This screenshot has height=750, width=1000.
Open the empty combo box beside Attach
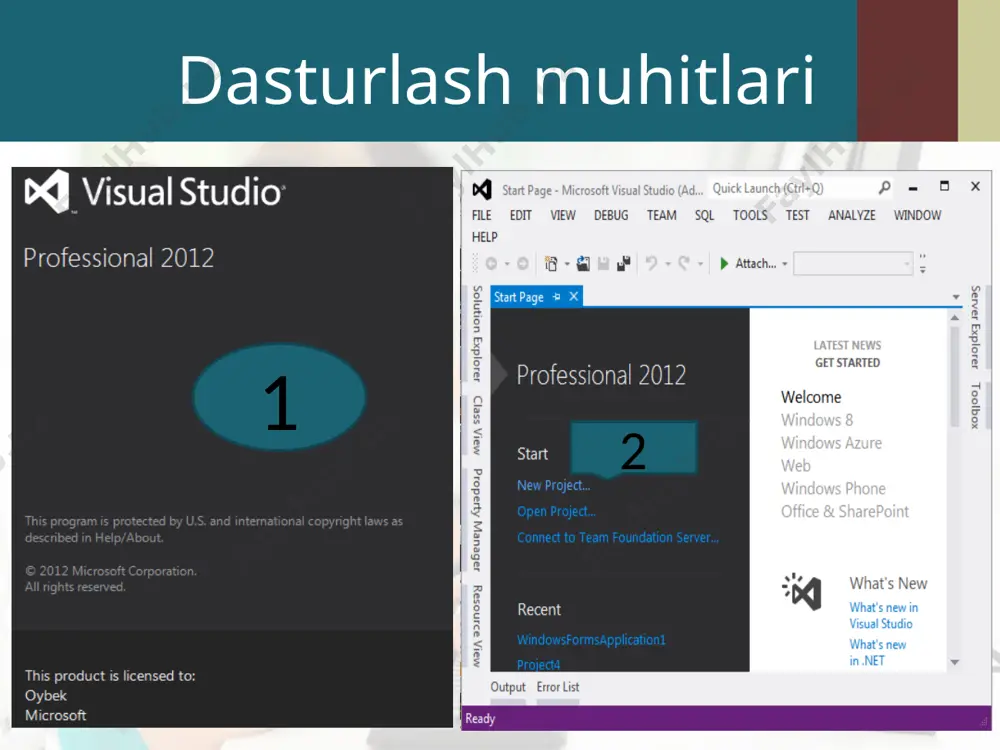coord(853,263)
